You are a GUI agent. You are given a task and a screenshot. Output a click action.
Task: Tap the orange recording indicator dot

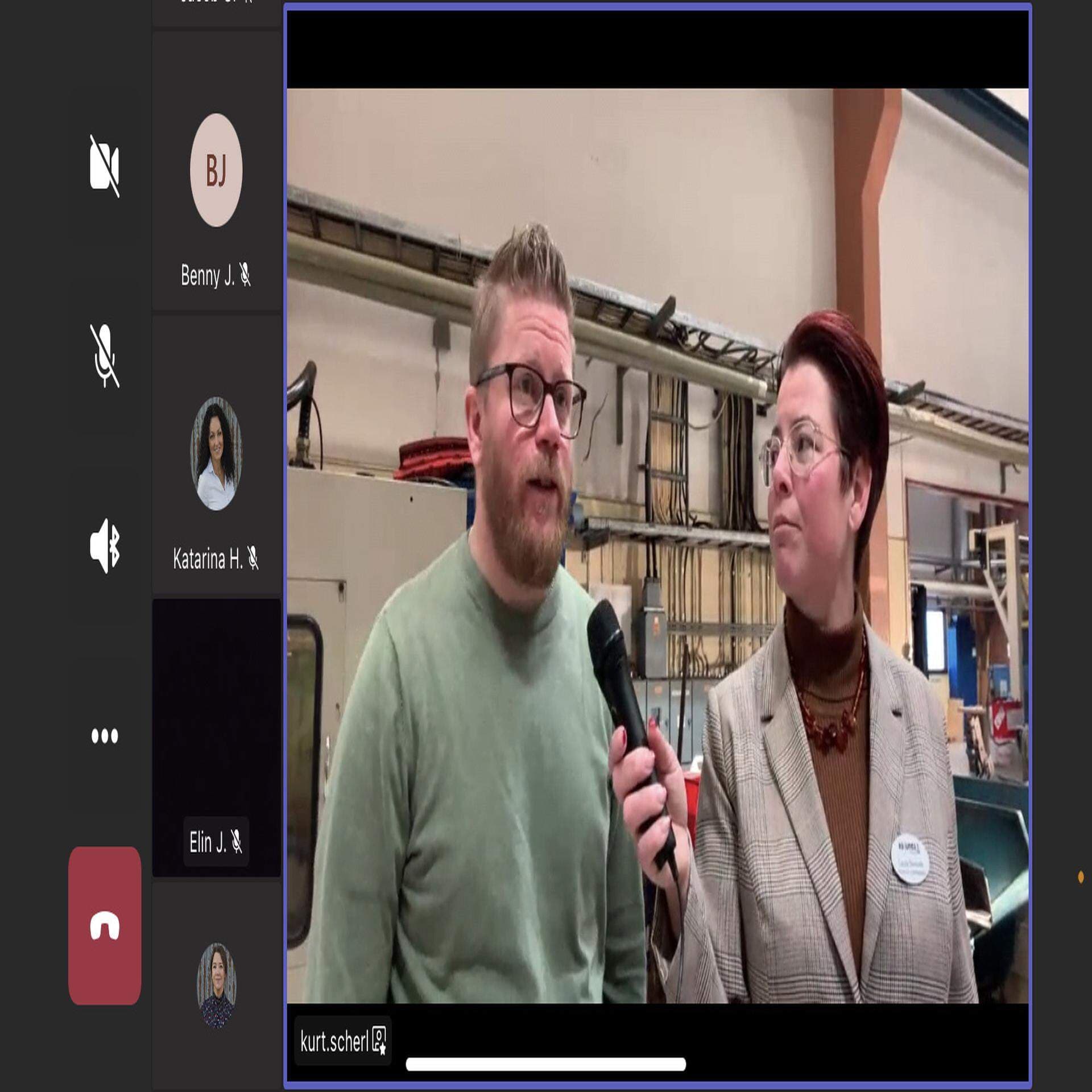point(1081,877)
